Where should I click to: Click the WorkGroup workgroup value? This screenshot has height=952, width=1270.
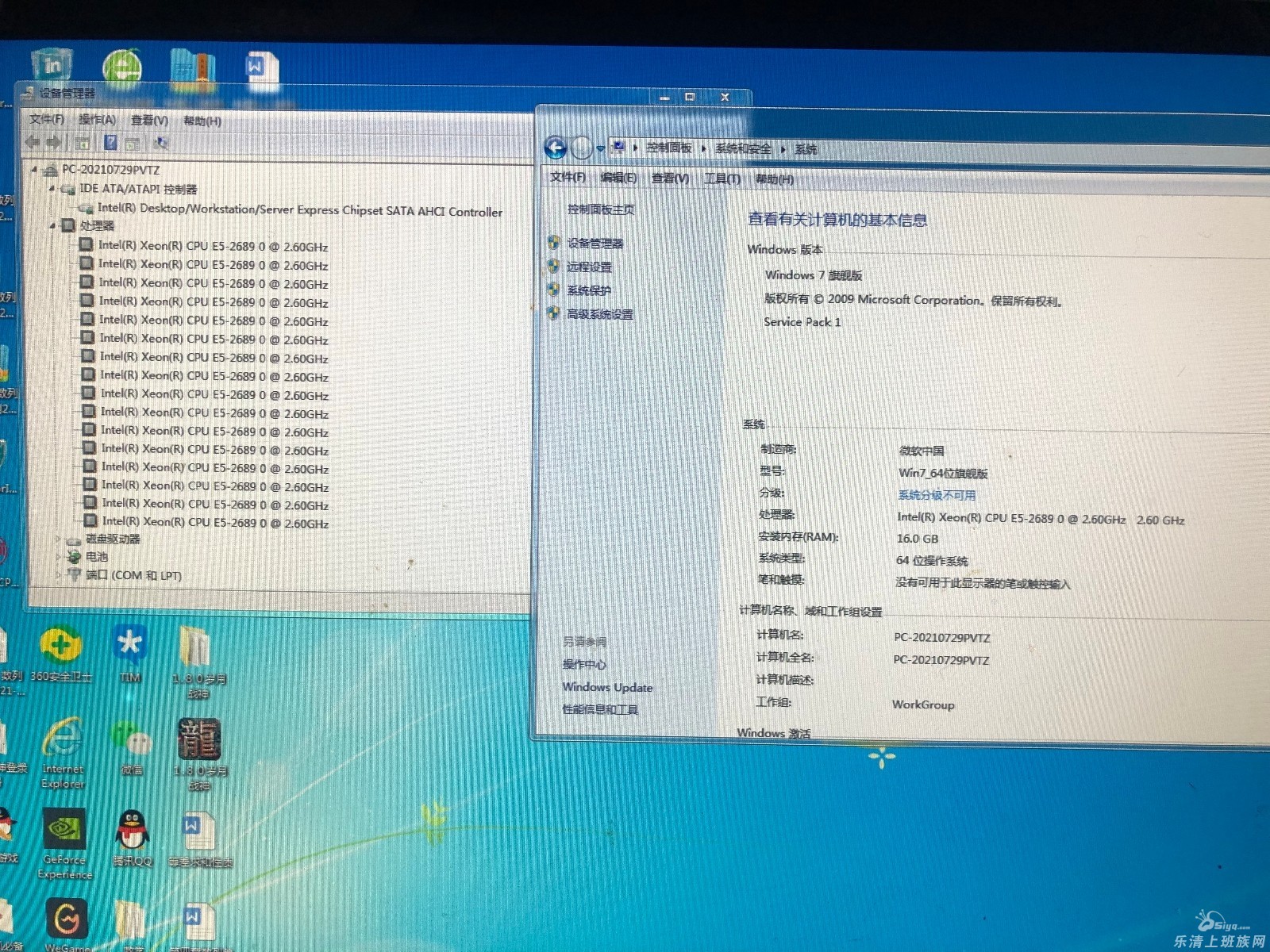click(x=923, y=704)
